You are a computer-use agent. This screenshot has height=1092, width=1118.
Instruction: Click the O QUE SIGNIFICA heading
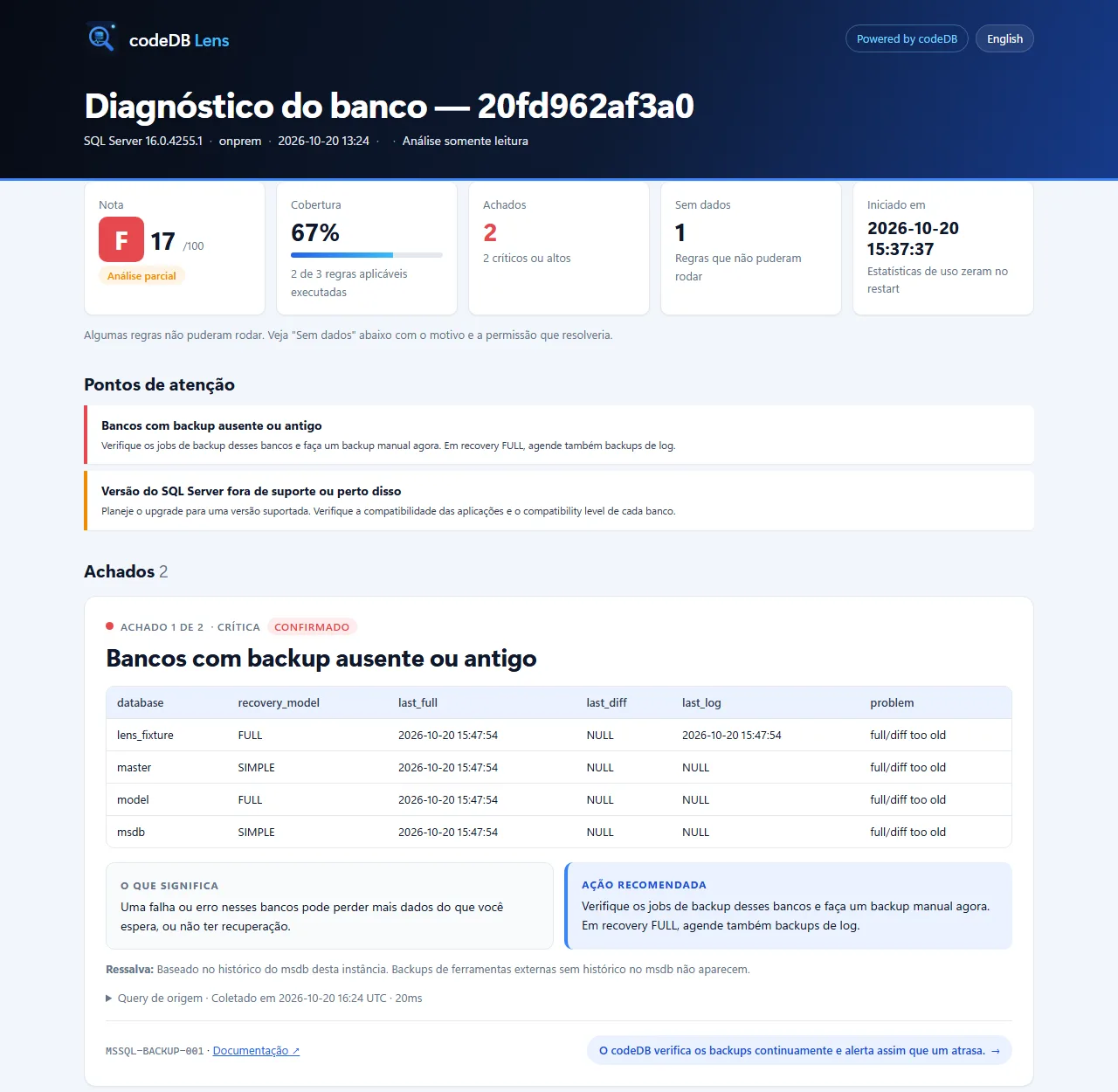pyautogui.click(x=169, y=886)
